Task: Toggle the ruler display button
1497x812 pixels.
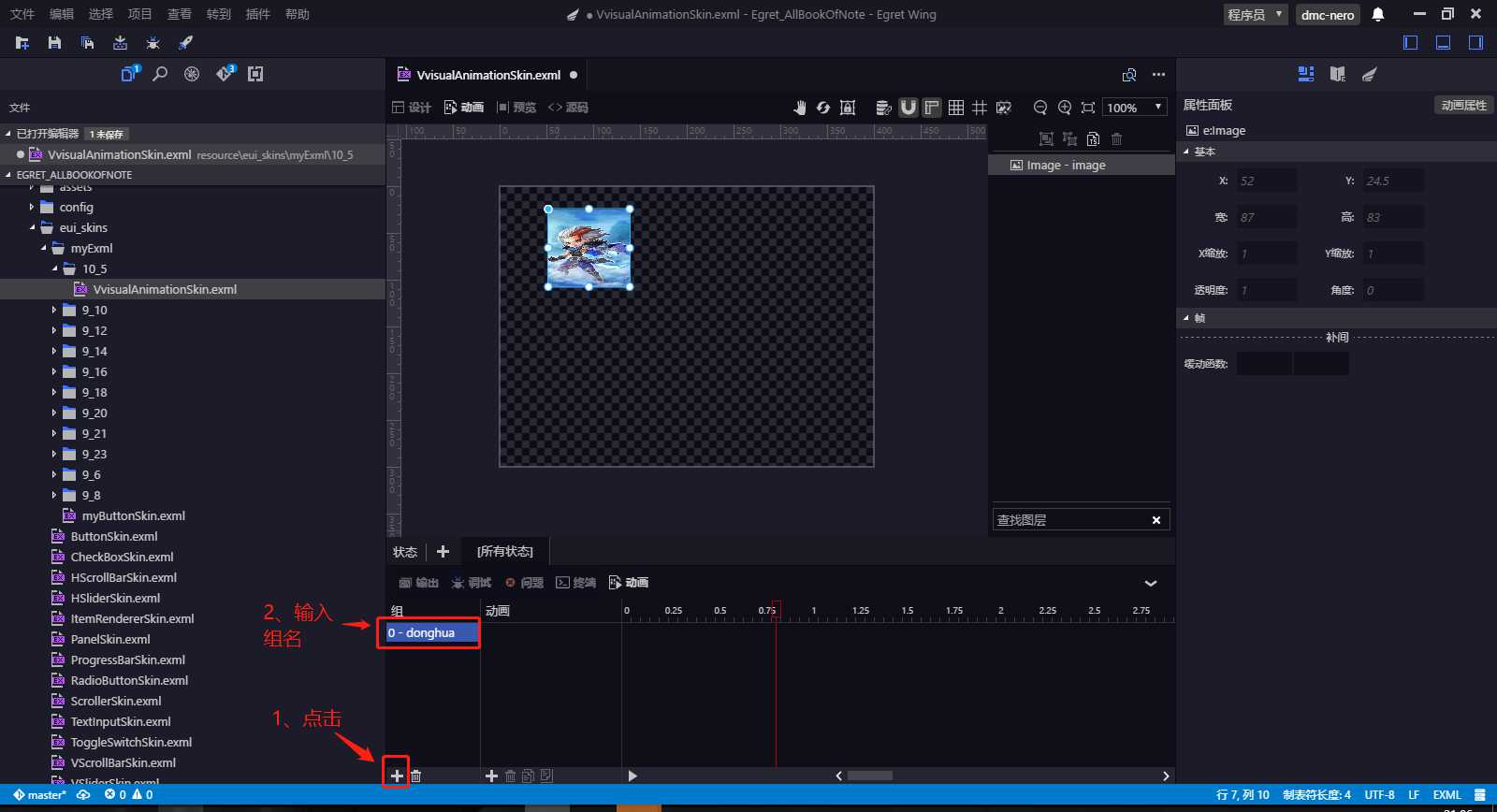Action: [932, 108]
